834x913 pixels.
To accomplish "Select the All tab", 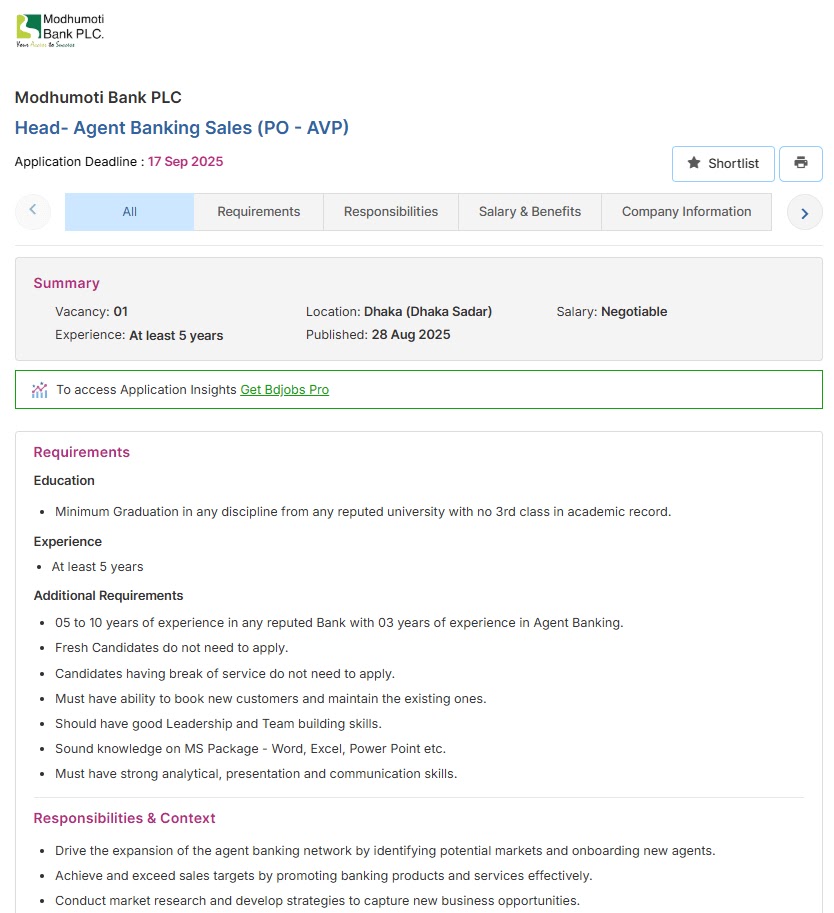I will click(x=129, y=212).
